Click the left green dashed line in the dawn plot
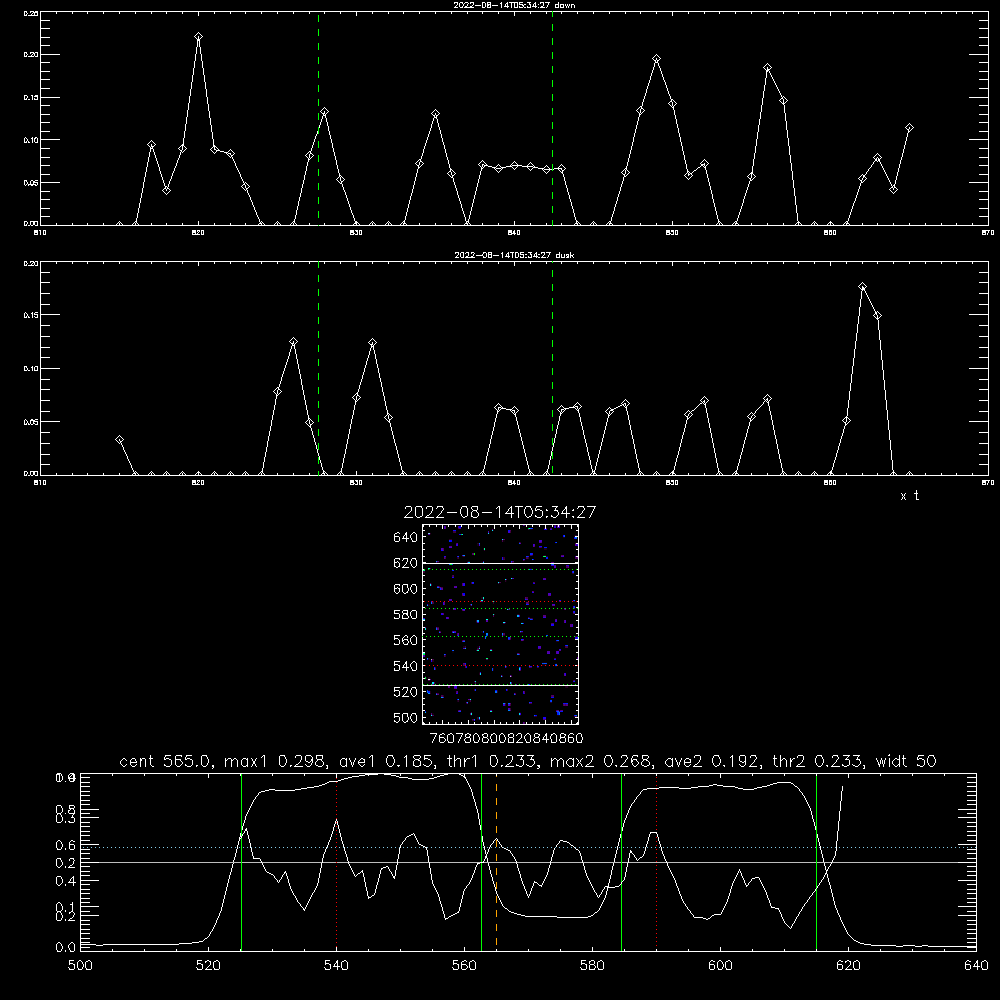The width and height of the screenshot is (1000, 1000). (x=318, y=118)
